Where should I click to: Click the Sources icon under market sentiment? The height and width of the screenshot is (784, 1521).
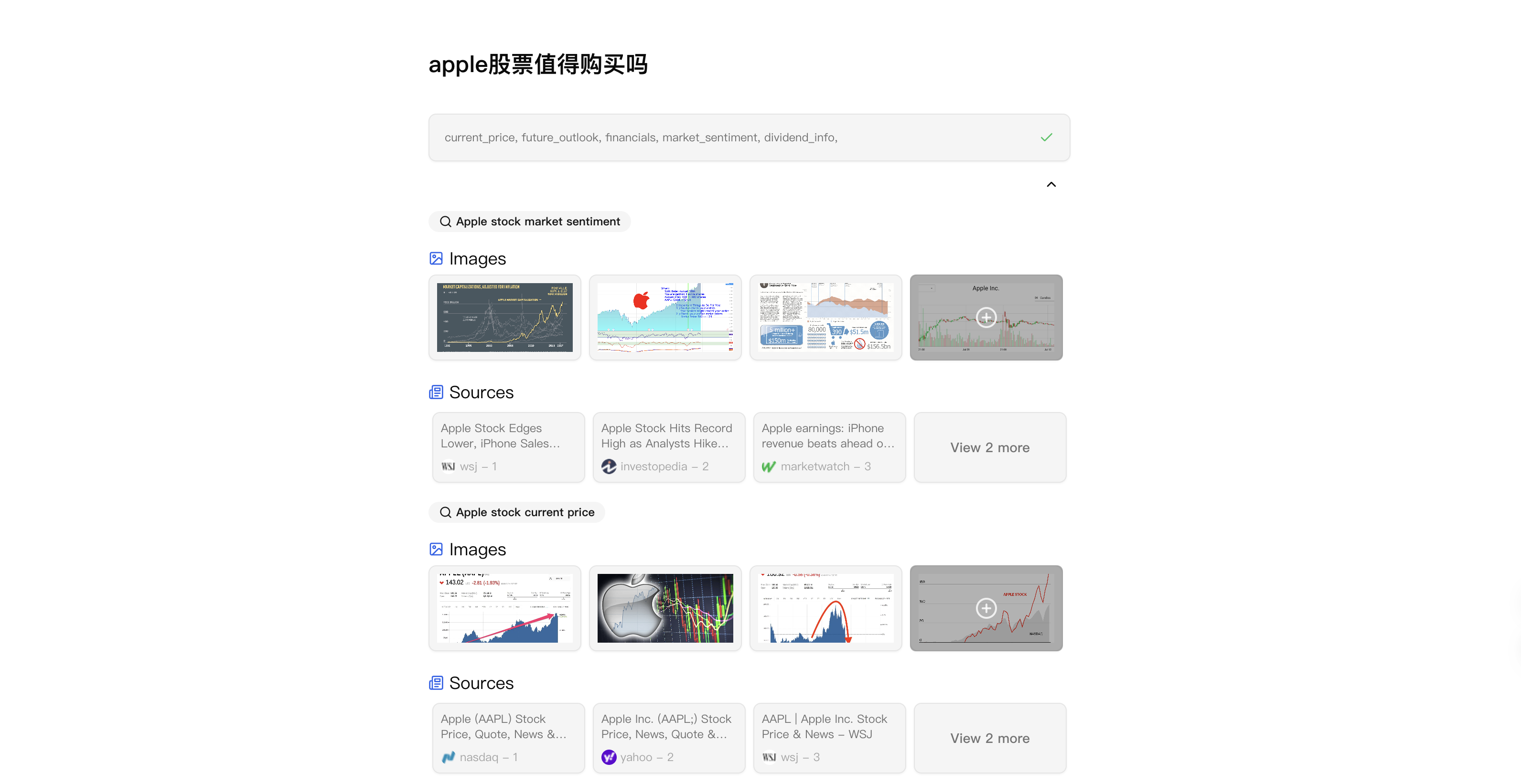[x=436, y=392]
